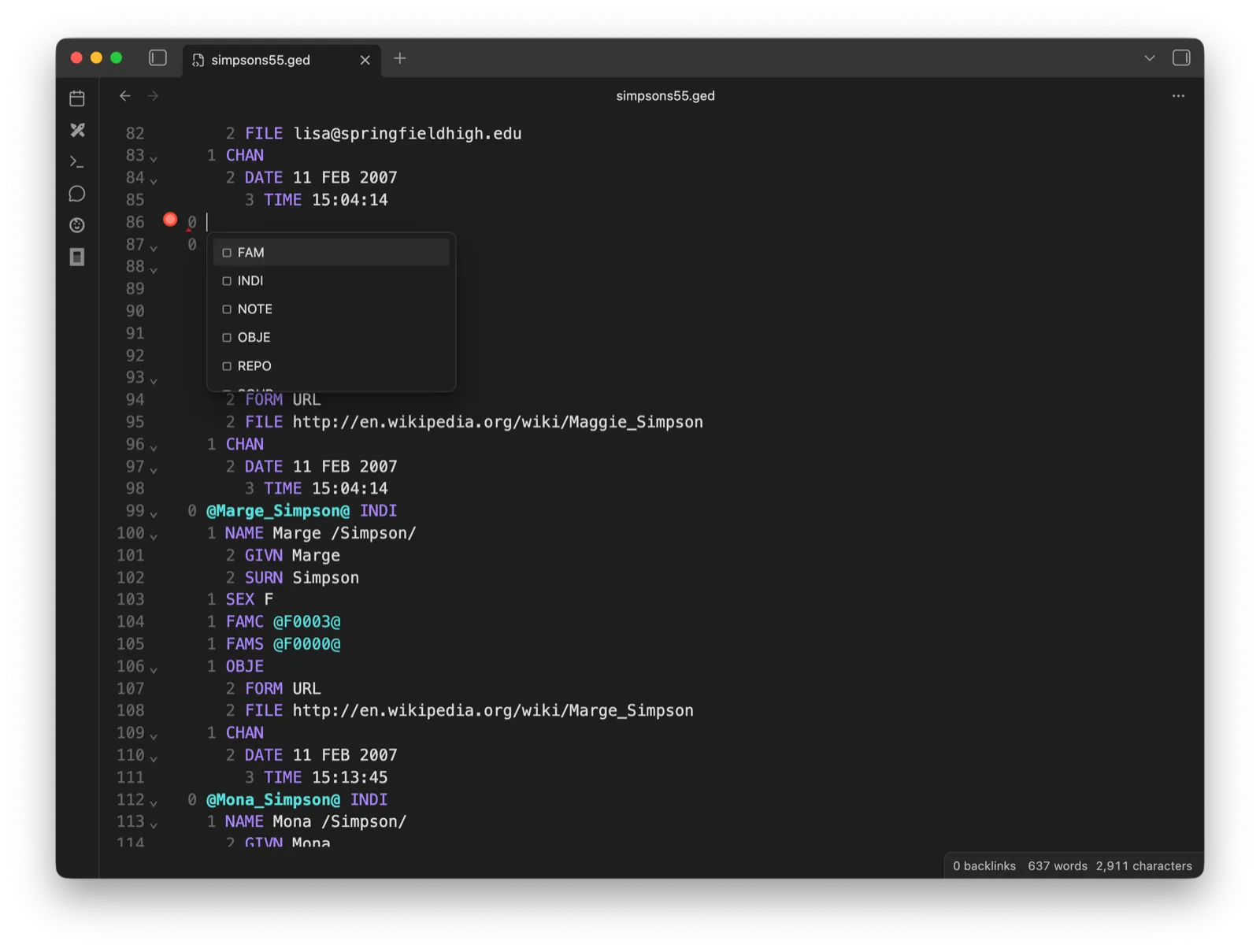Image resolution: width=1260 pixels, height=952 pixels.
Task: Click the smiley face icon in ribbon
Action: point(77,225)
